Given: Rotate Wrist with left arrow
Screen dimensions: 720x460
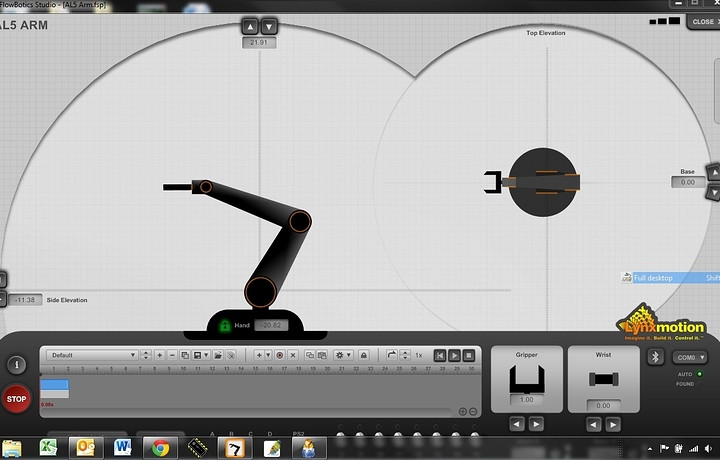Looking at the screenshot, I should click(593, 425).
